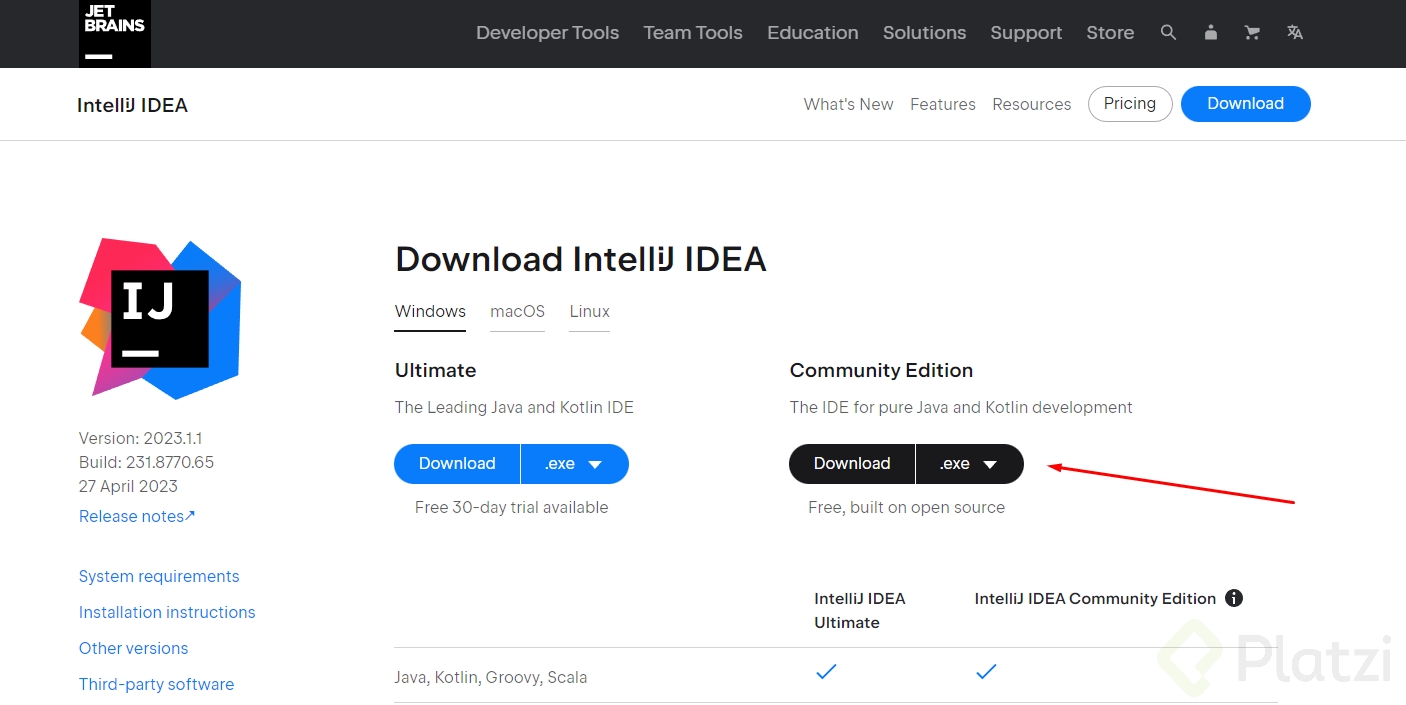Switch to the macOS tab
Screen dimensions: 1406x705
point(517,311)
